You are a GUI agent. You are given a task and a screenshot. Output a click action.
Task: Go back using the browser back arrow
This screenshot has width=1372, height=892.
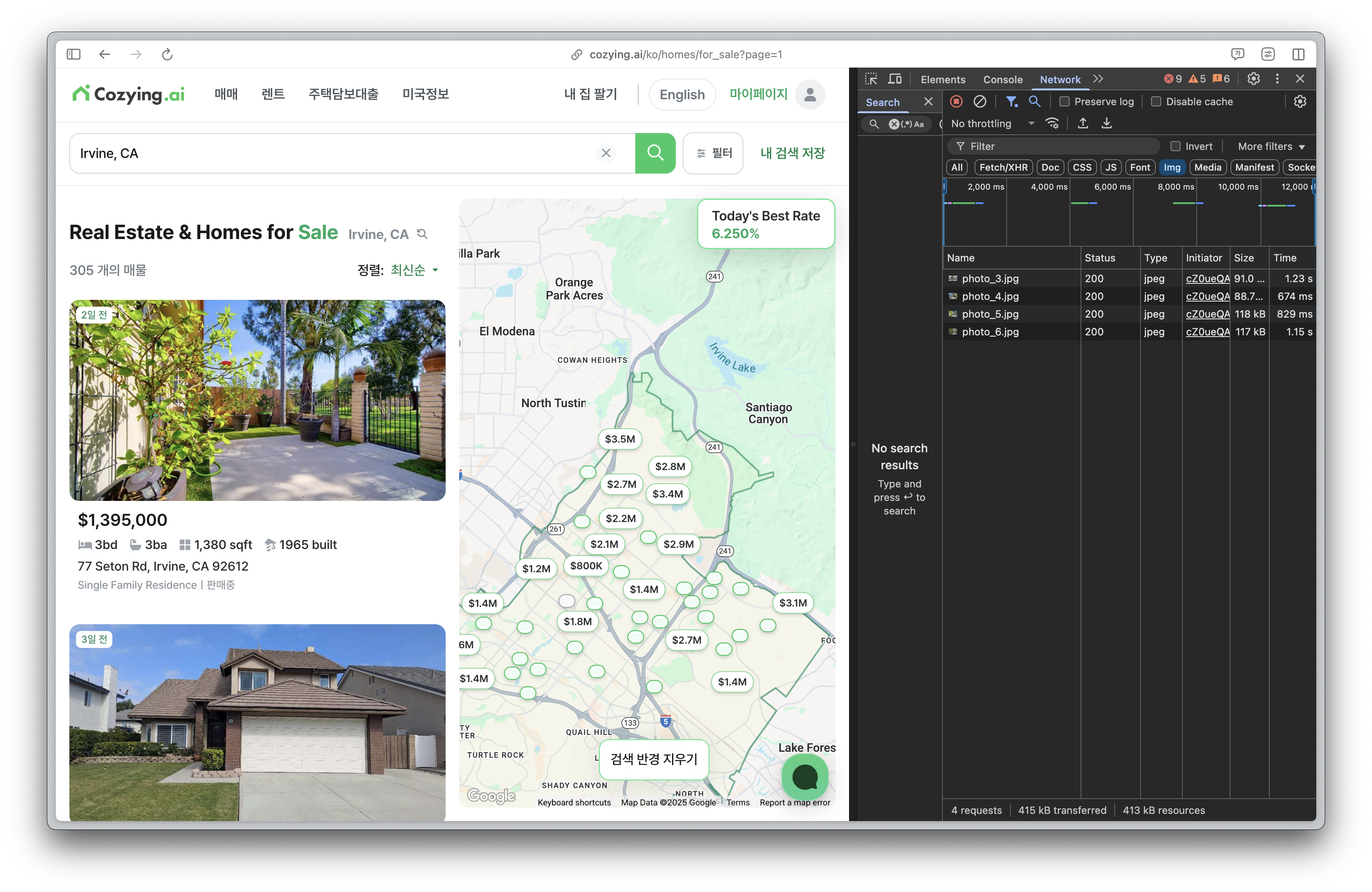(104, 54)
